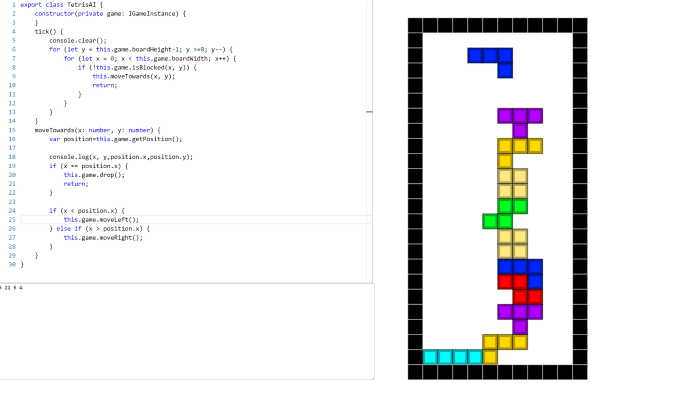Select the cyan I-piece at board bottom

[x=452, y=356]
